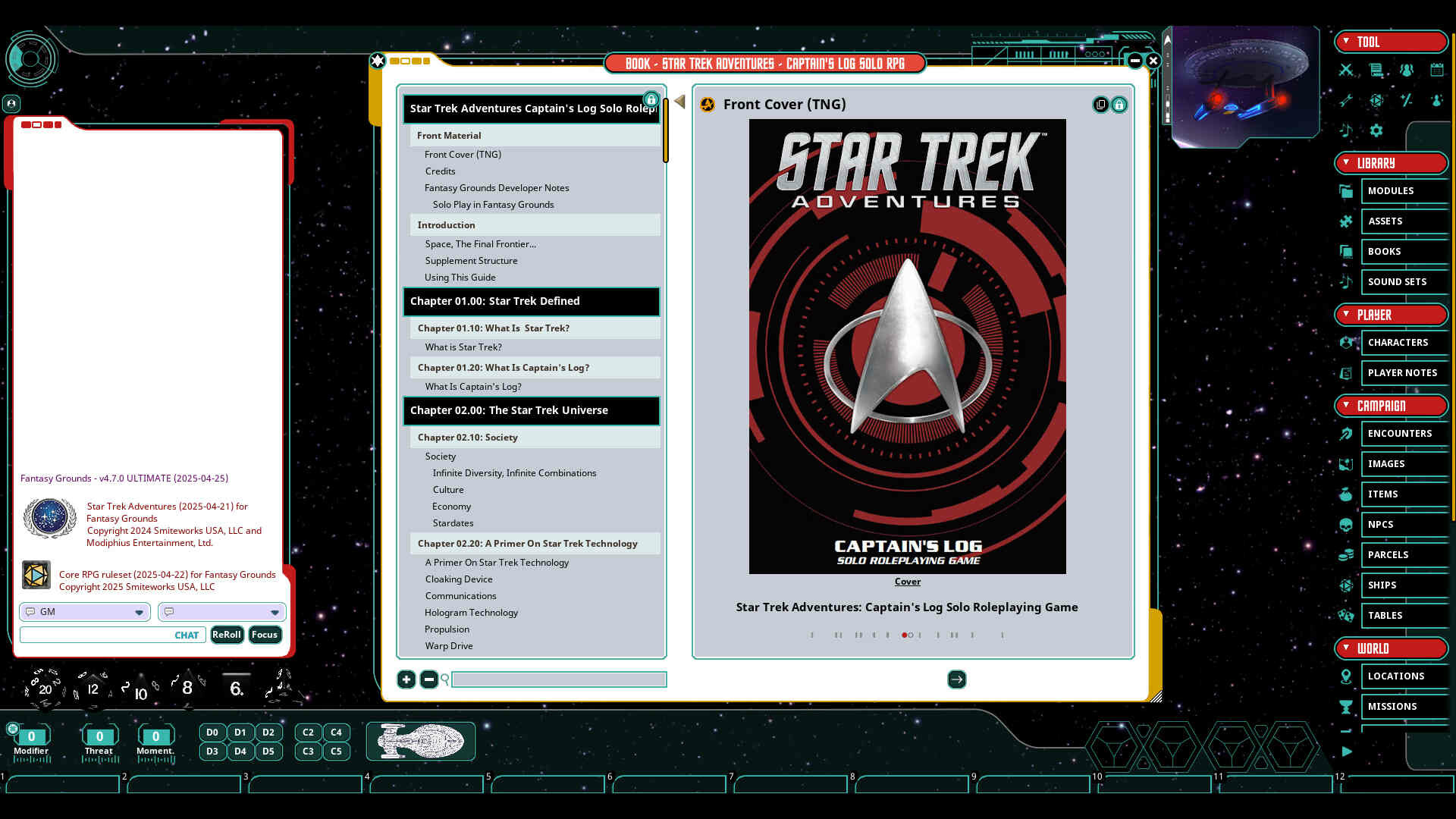Toggle the lock on the book contents panel

(651, 99)
